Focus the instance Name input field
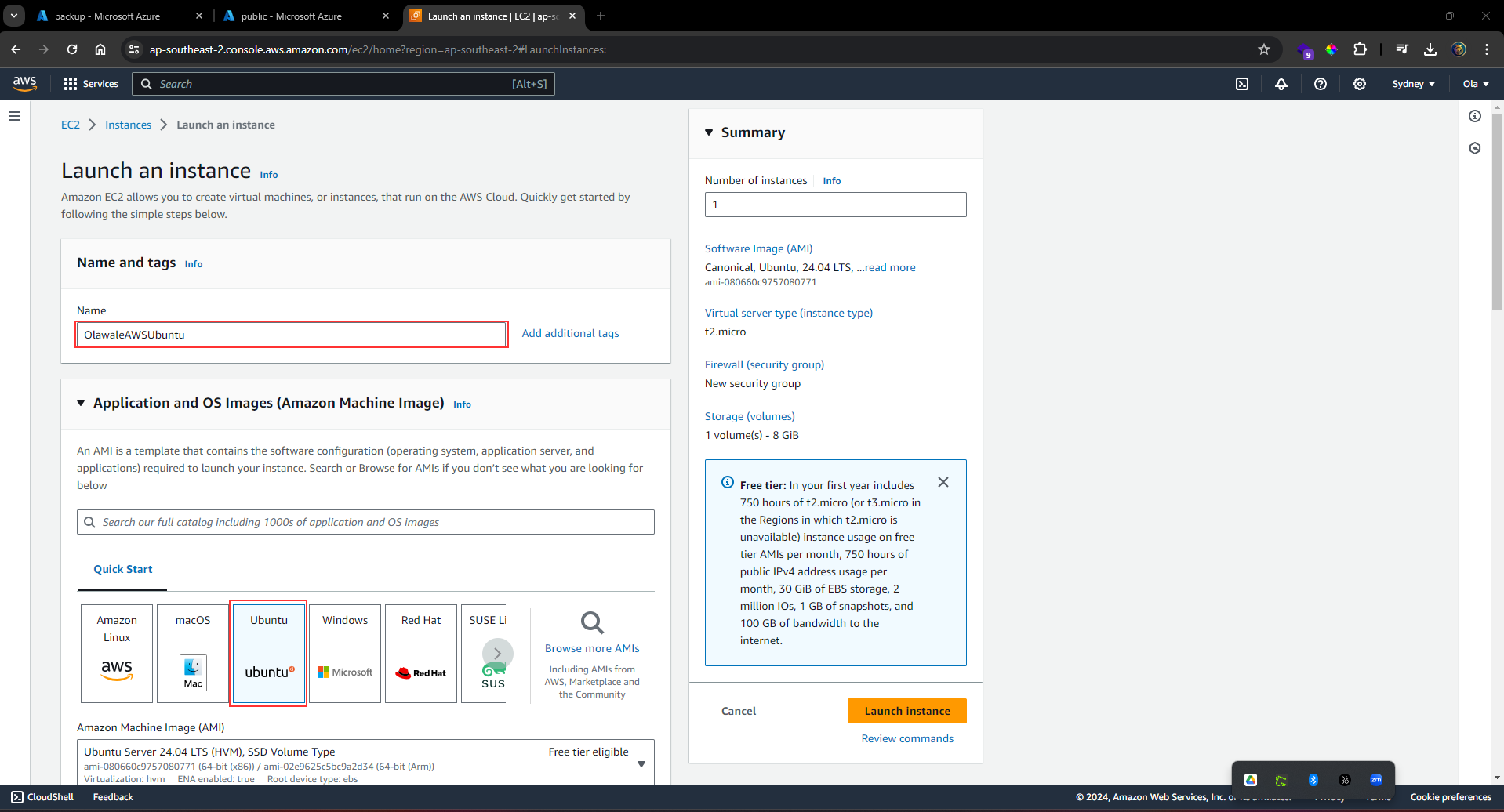The height and width of the screenshot is (812, 1504). [x=291, y=335]
